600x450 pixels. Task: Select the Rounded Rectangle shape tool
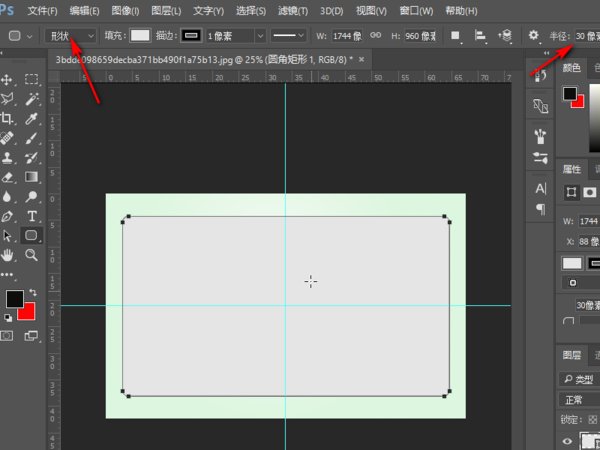(x=32, y=235)
